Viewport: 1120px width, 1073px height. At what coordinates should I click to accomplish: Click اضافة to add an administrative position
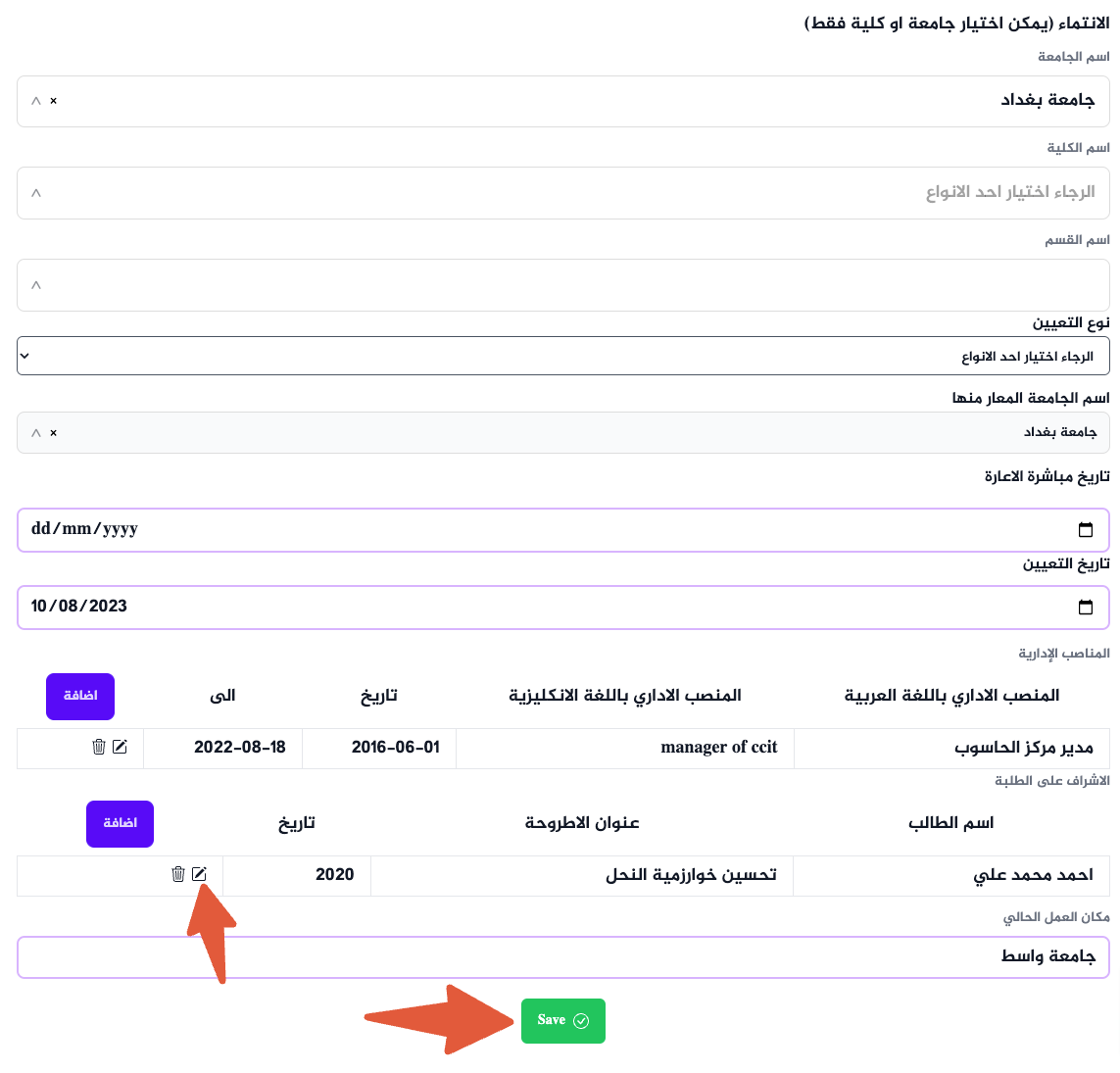(x=79, y=696)
